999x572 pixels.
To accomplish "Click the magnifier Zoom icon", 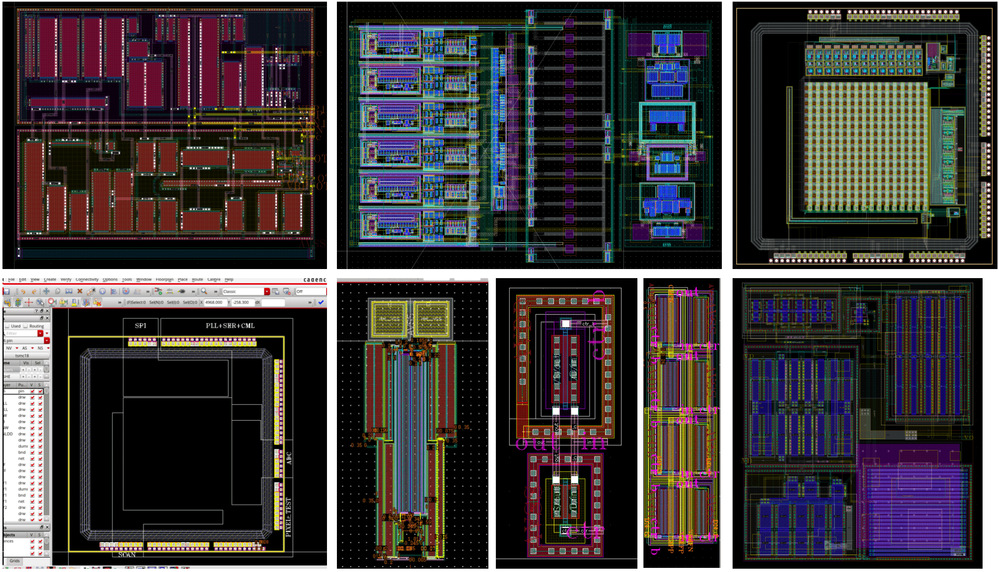I will pyautogui.click(x=204, y=291).
